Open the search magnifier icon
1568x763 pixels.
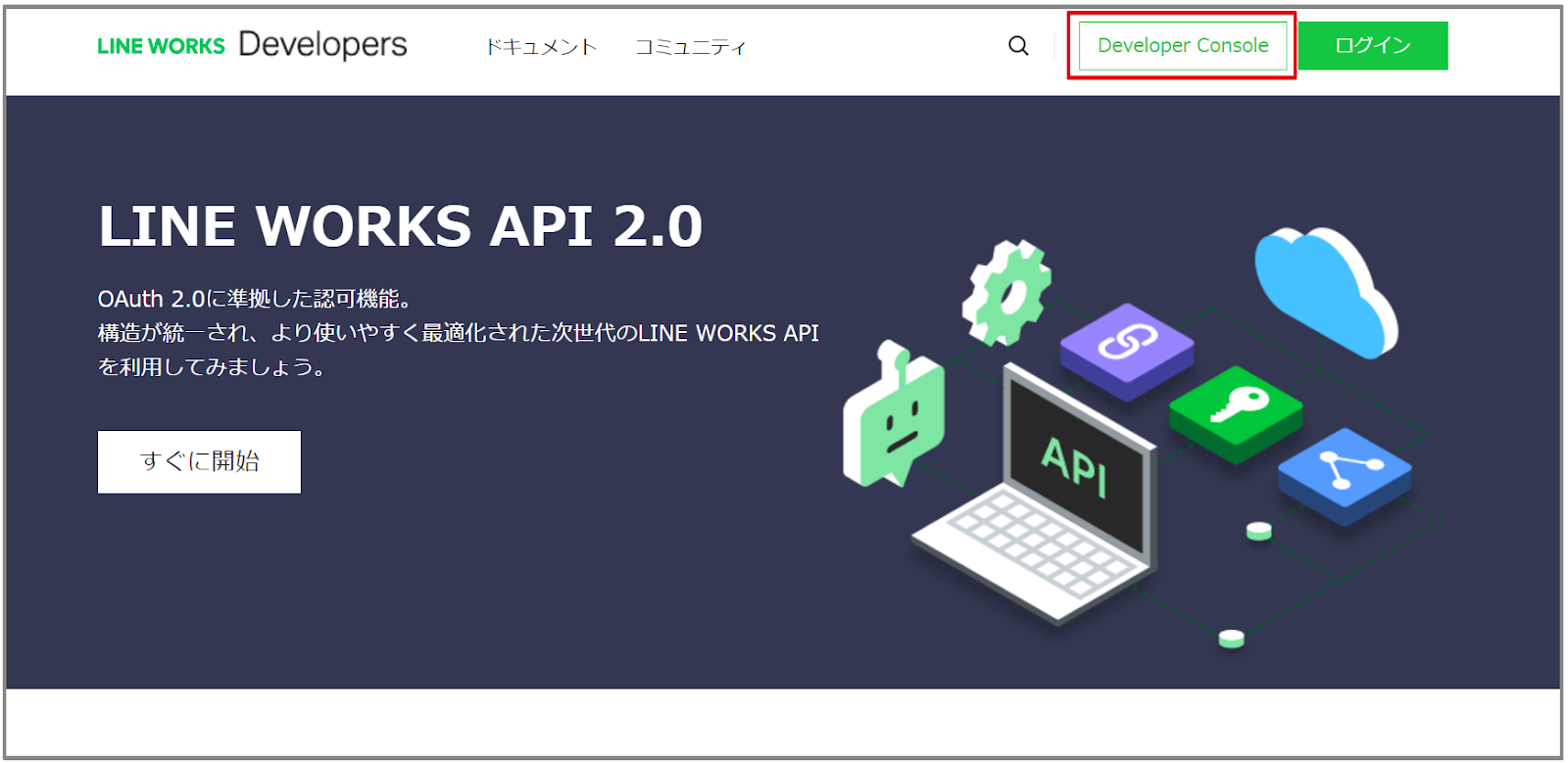(1018, 46)
